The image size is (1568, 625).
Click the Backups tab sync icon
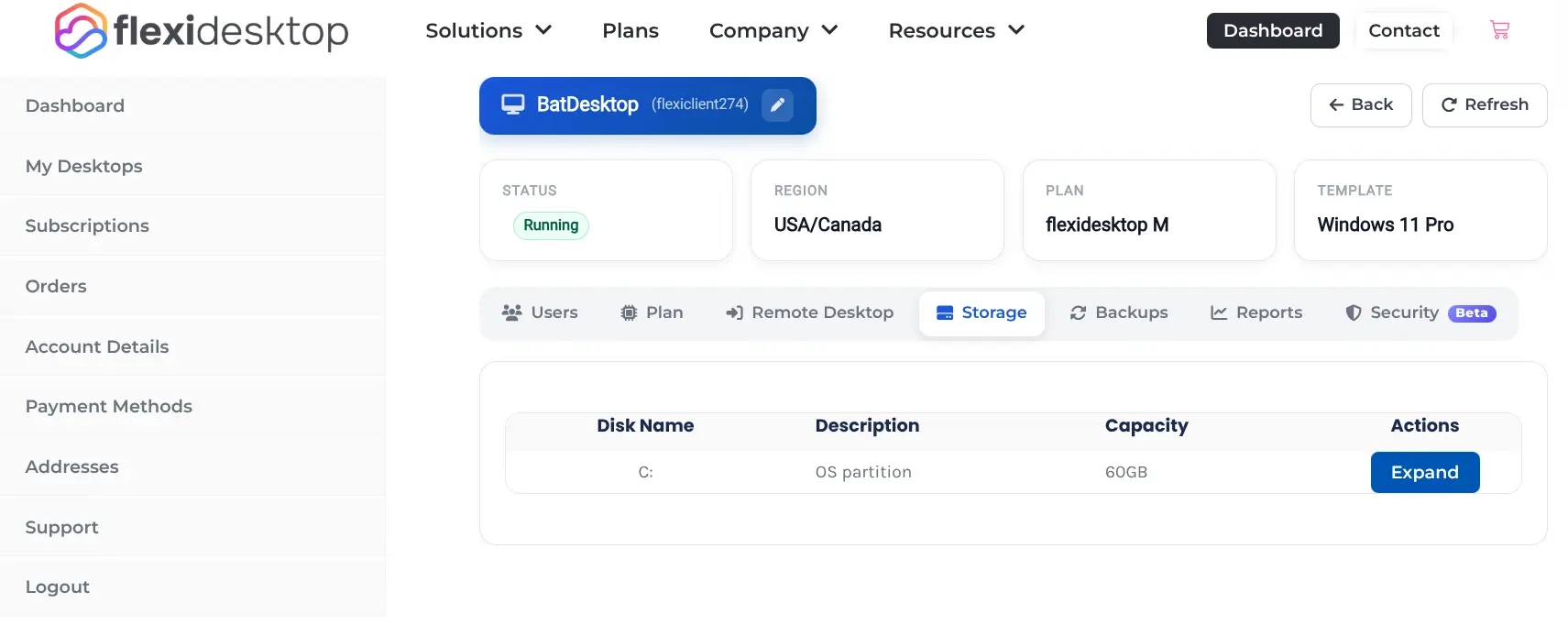[1078, 312]
